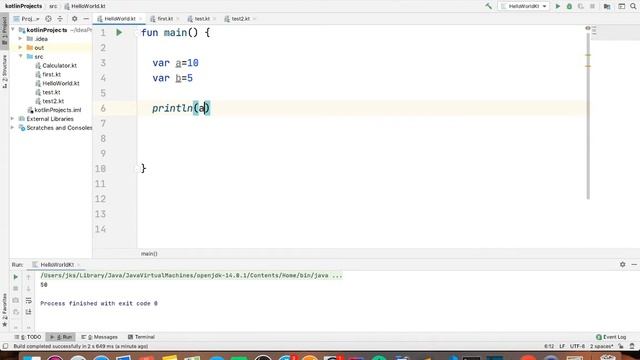The height and width of the screenshot is (360, 640).
Task: Run HelloWorldKt from the top toolbar
Action: 558,6
